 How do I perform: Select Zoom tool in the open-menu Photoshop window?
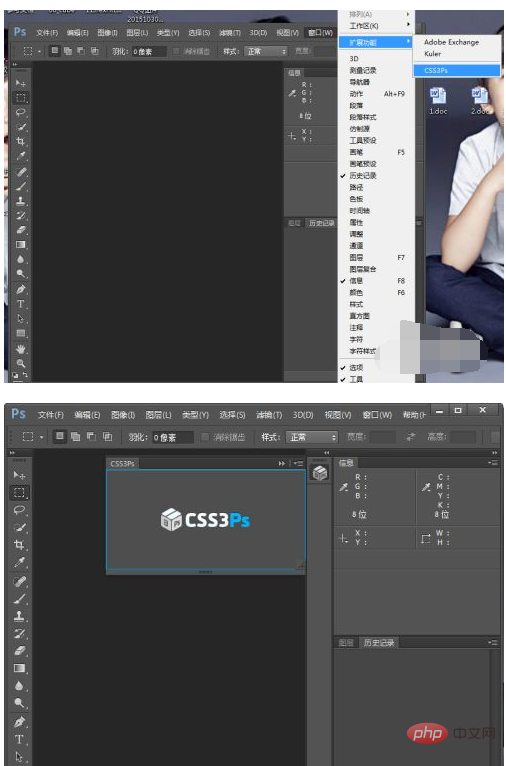(x=21, y=363)
